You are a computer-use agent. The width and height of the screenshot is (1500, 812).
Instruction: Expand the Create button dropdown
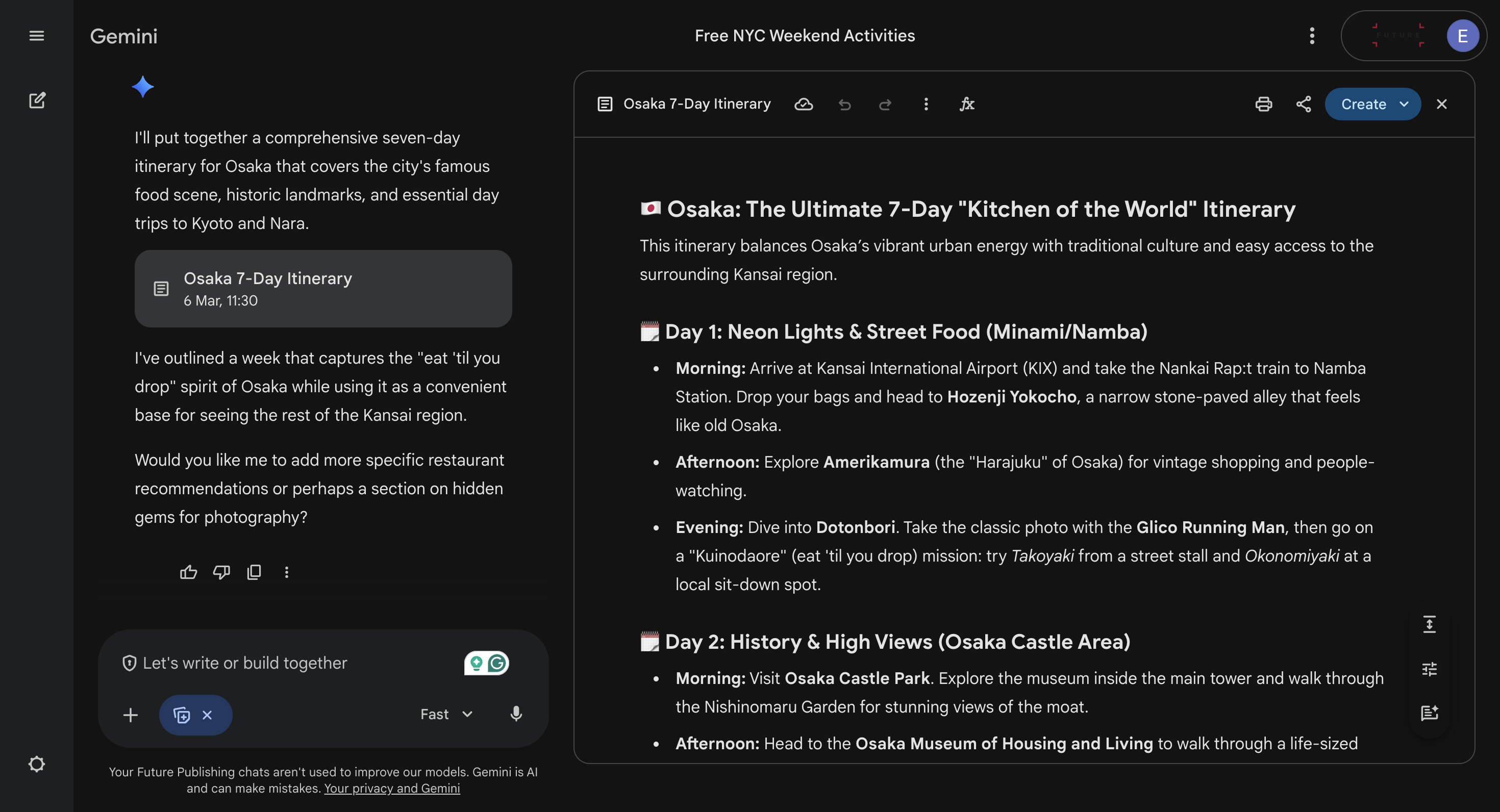click(x=1404, y=104)
